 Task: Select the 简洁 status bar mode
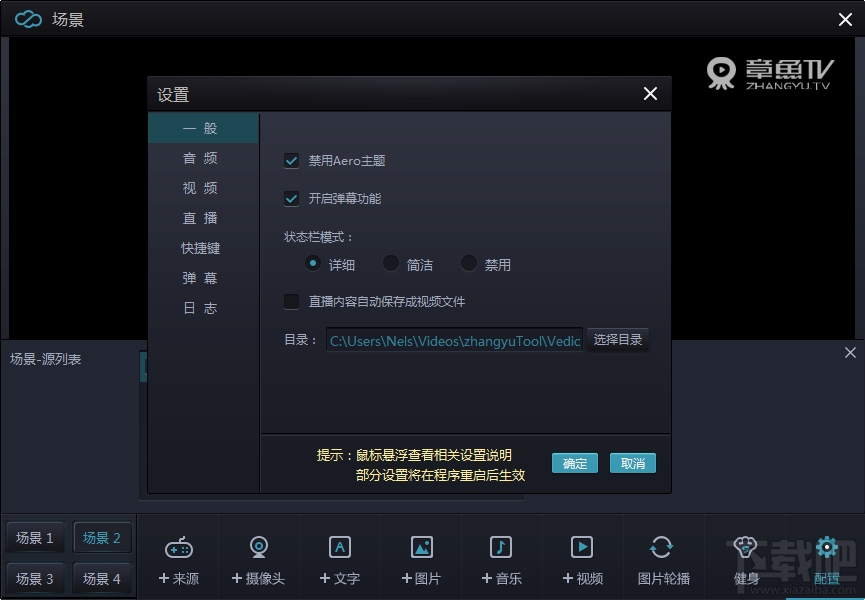pos(392,263)
